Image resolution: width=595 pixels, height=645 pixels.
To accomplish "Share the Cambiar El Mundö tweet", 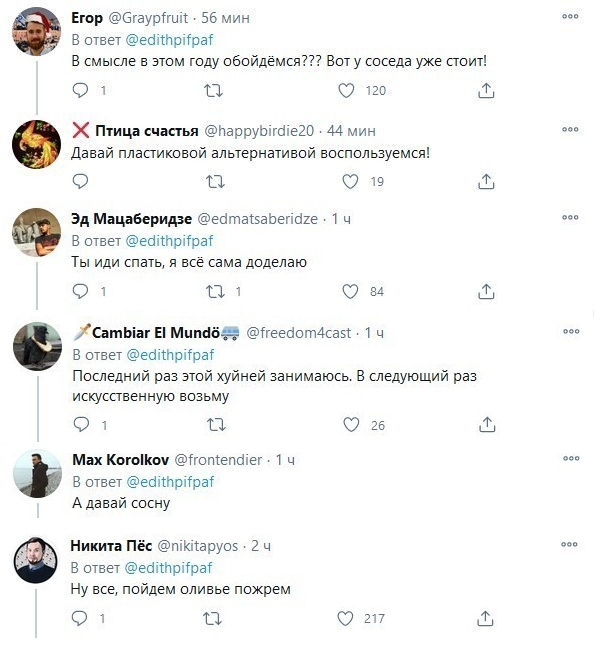I will (487, 425).
